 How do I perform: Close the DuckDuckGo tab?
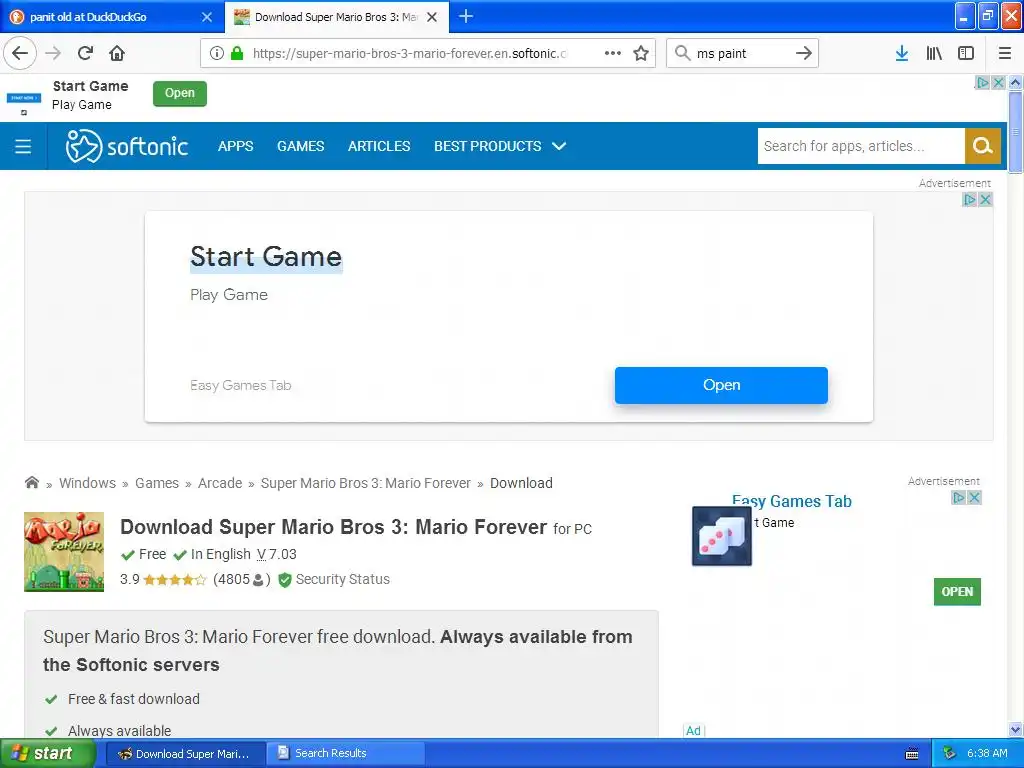[x=207, y=17]
